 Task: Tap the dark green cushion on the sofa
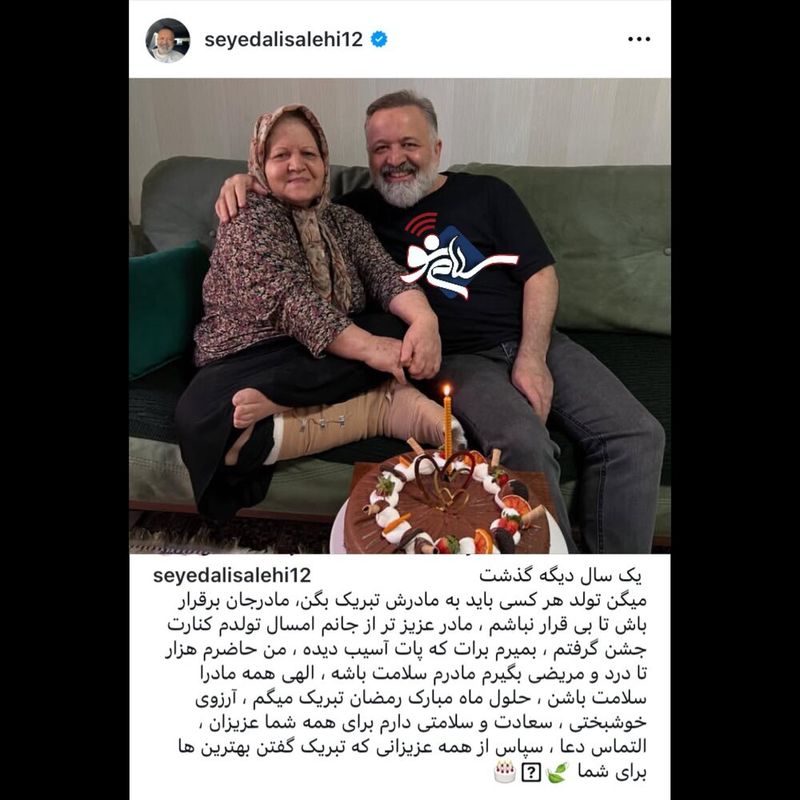[166, 309]
